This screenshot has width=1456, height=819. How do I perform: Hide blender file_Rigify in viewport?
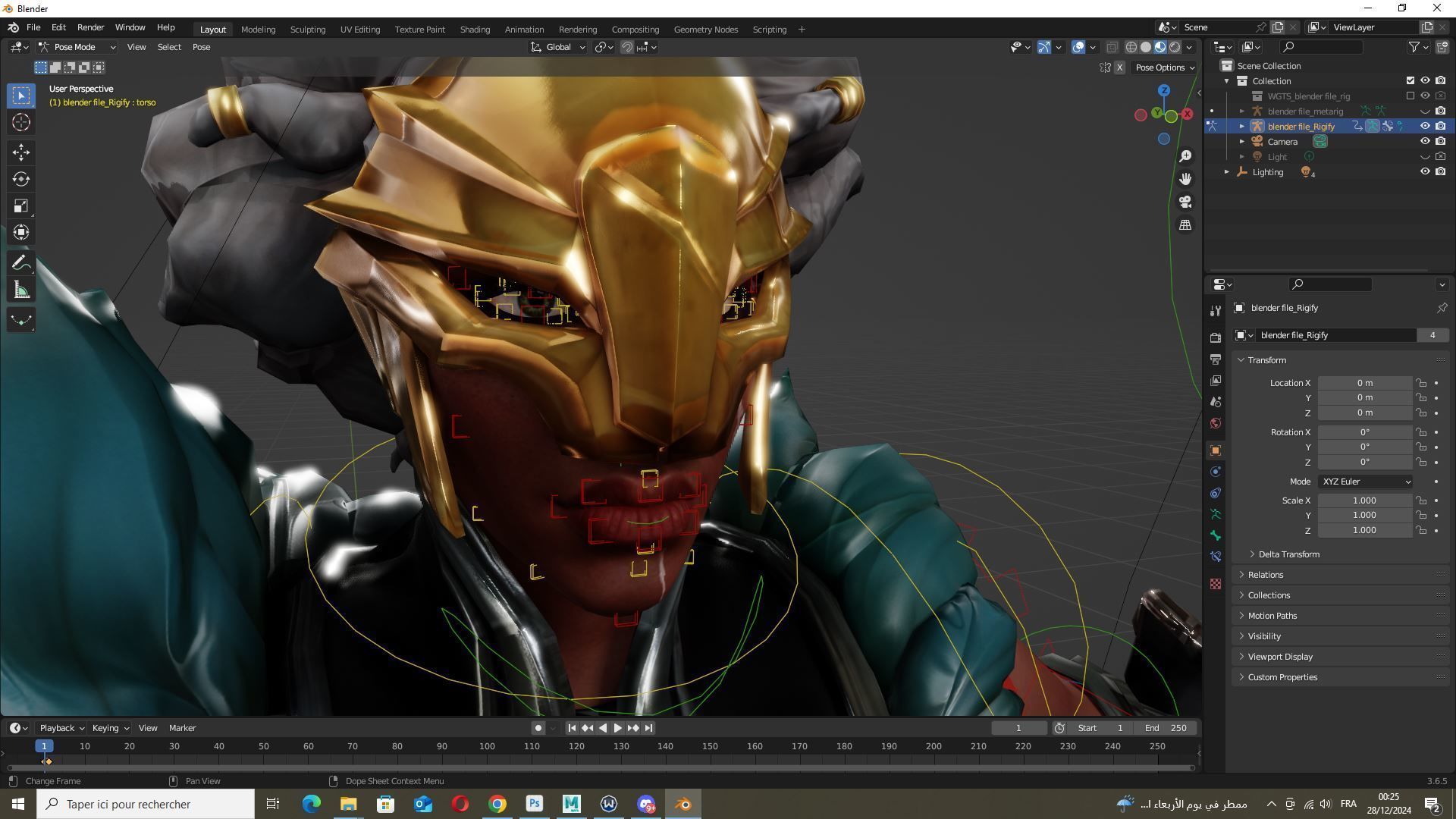(1425, 127)
